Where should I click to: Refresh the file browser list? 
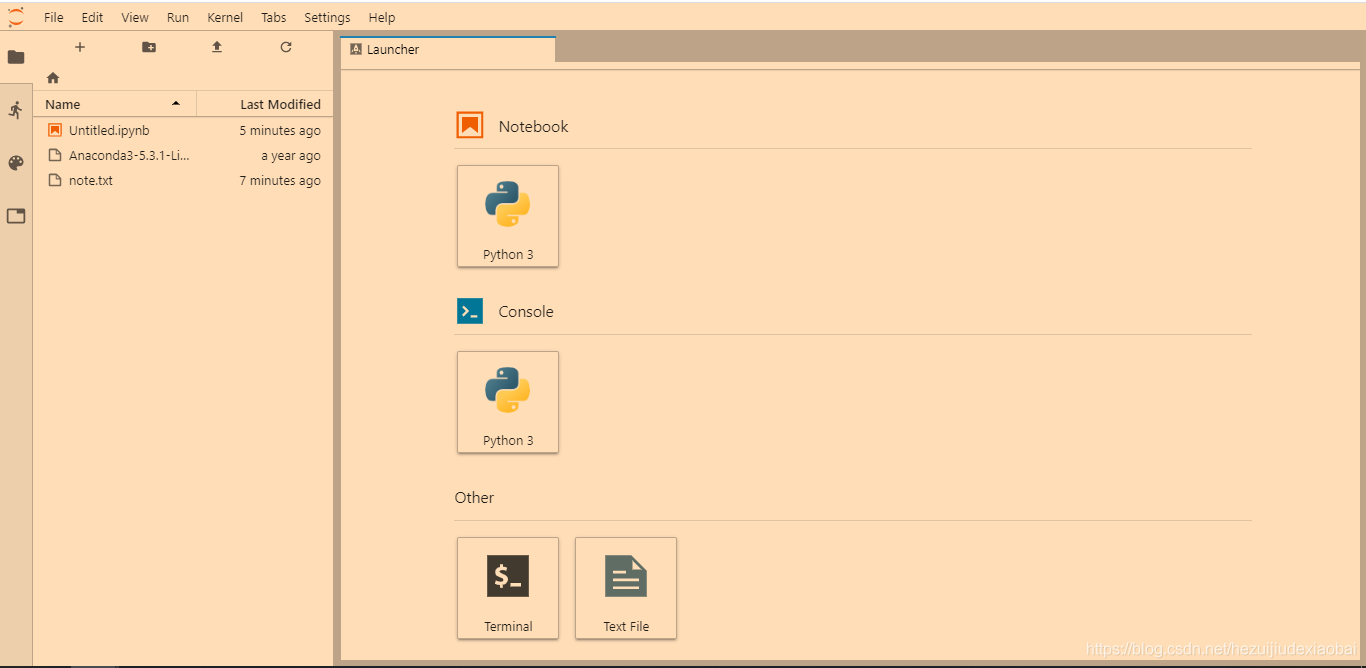pyautogui.click(x=285, y=47)
